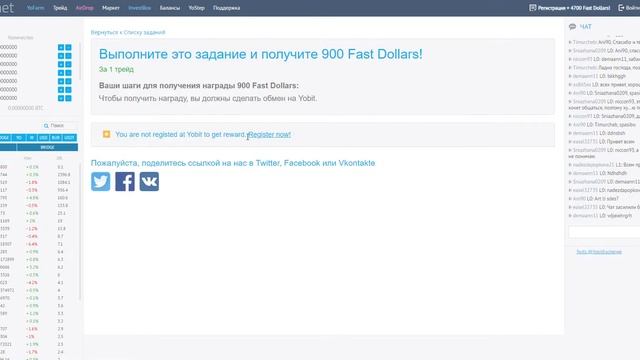Click the underlined link below chat input
Image resolution: width=640 pixels, height=360 pixels.
coord(599,252)
